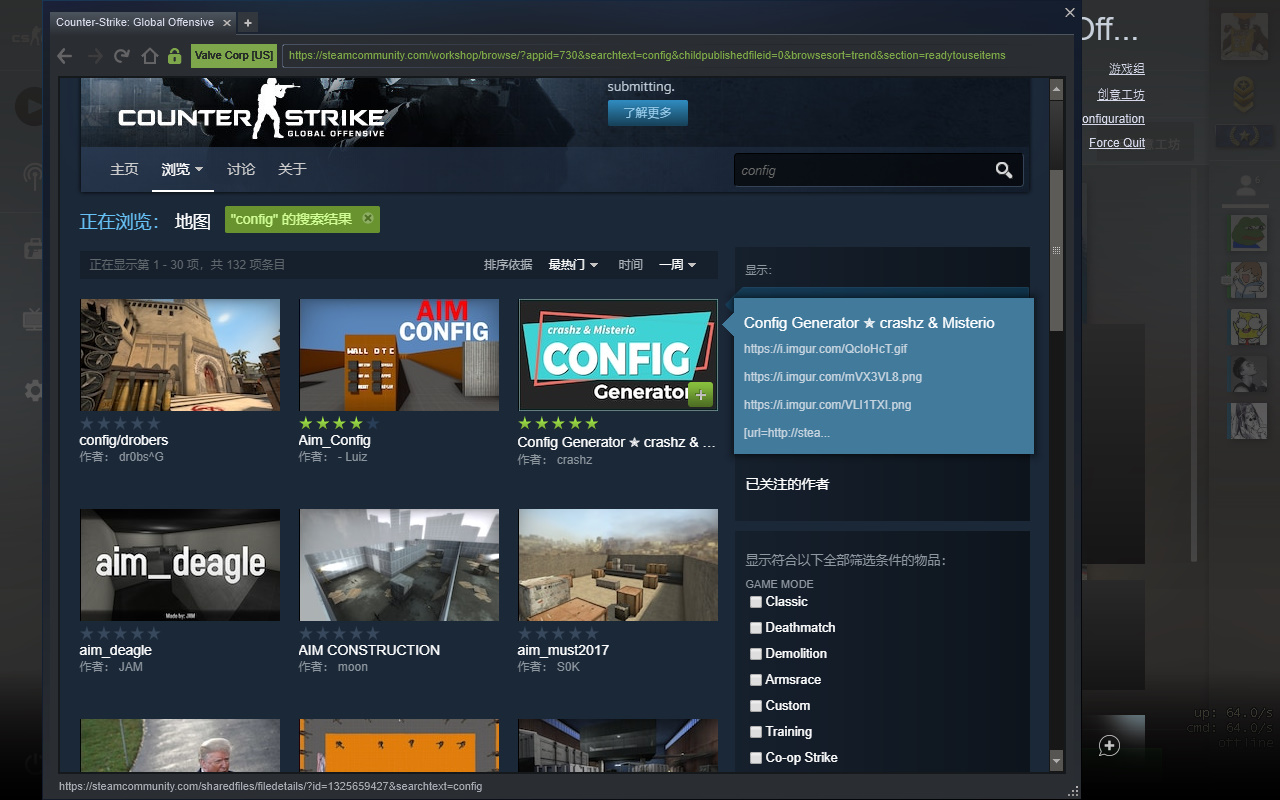This screenshot has width=1280, height=800.
Task: Open the AIM CONSTRUCTION thumbnail
Action: pyautogui.click(x=399, y=565)
